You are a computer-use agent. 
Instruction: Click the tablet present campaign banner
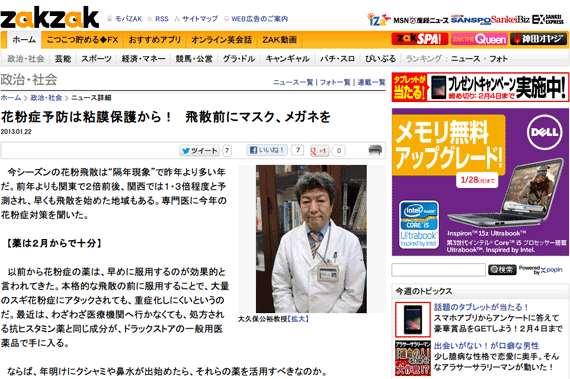tap(480, 87)
